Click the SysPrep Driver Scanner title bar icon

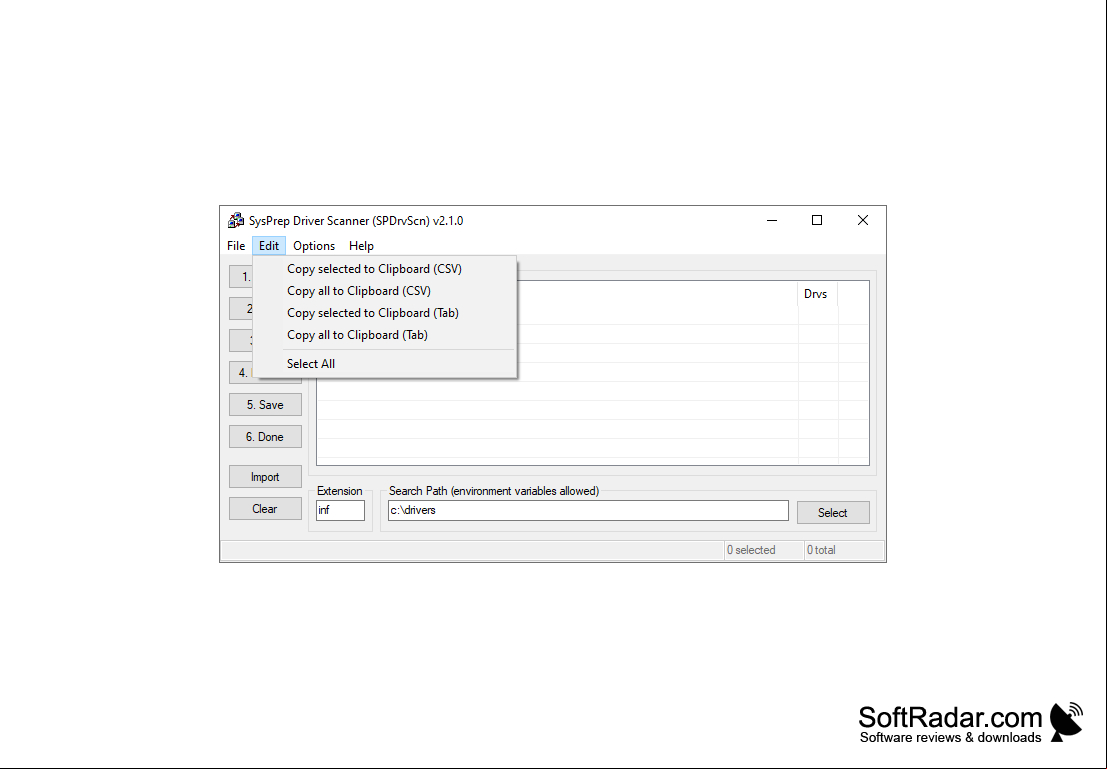[236, 220]
